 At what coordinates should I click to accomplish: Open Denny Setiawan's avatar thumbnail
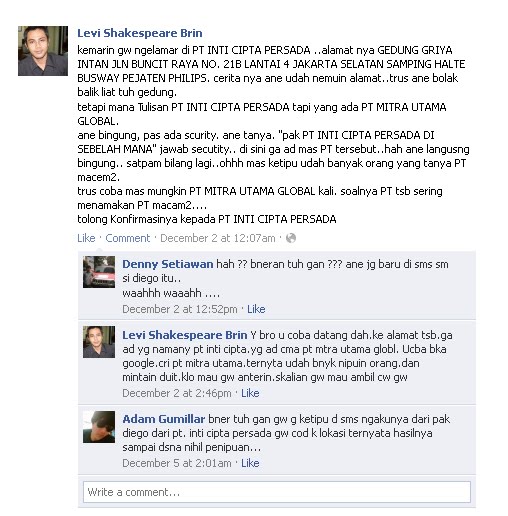point(99,272)
